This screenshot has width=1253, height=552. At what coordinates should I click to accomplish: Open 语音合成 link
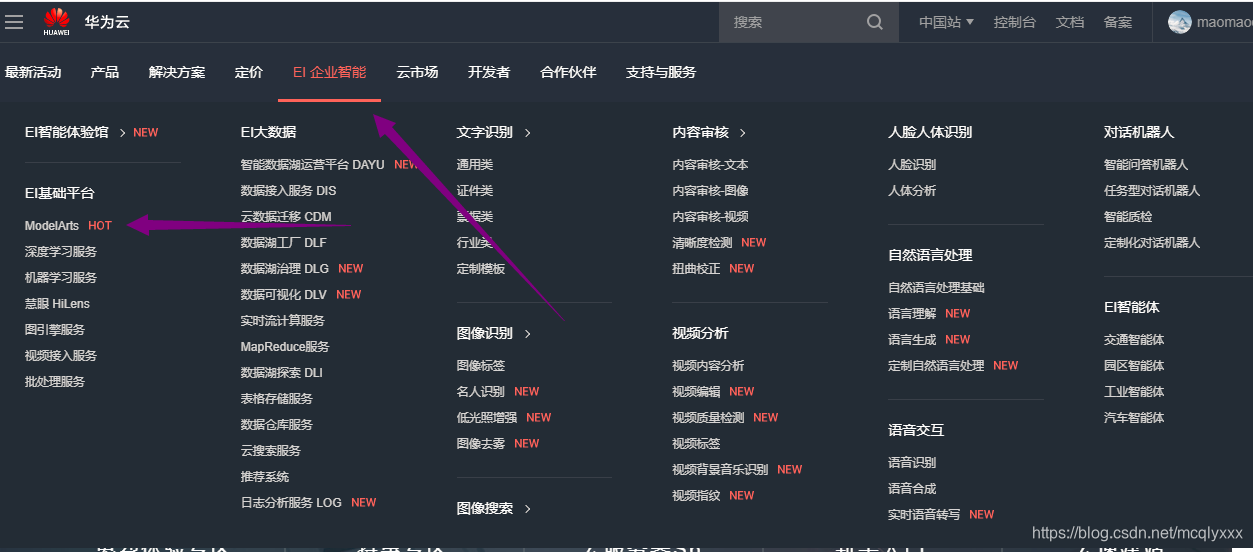click(913, 489)
